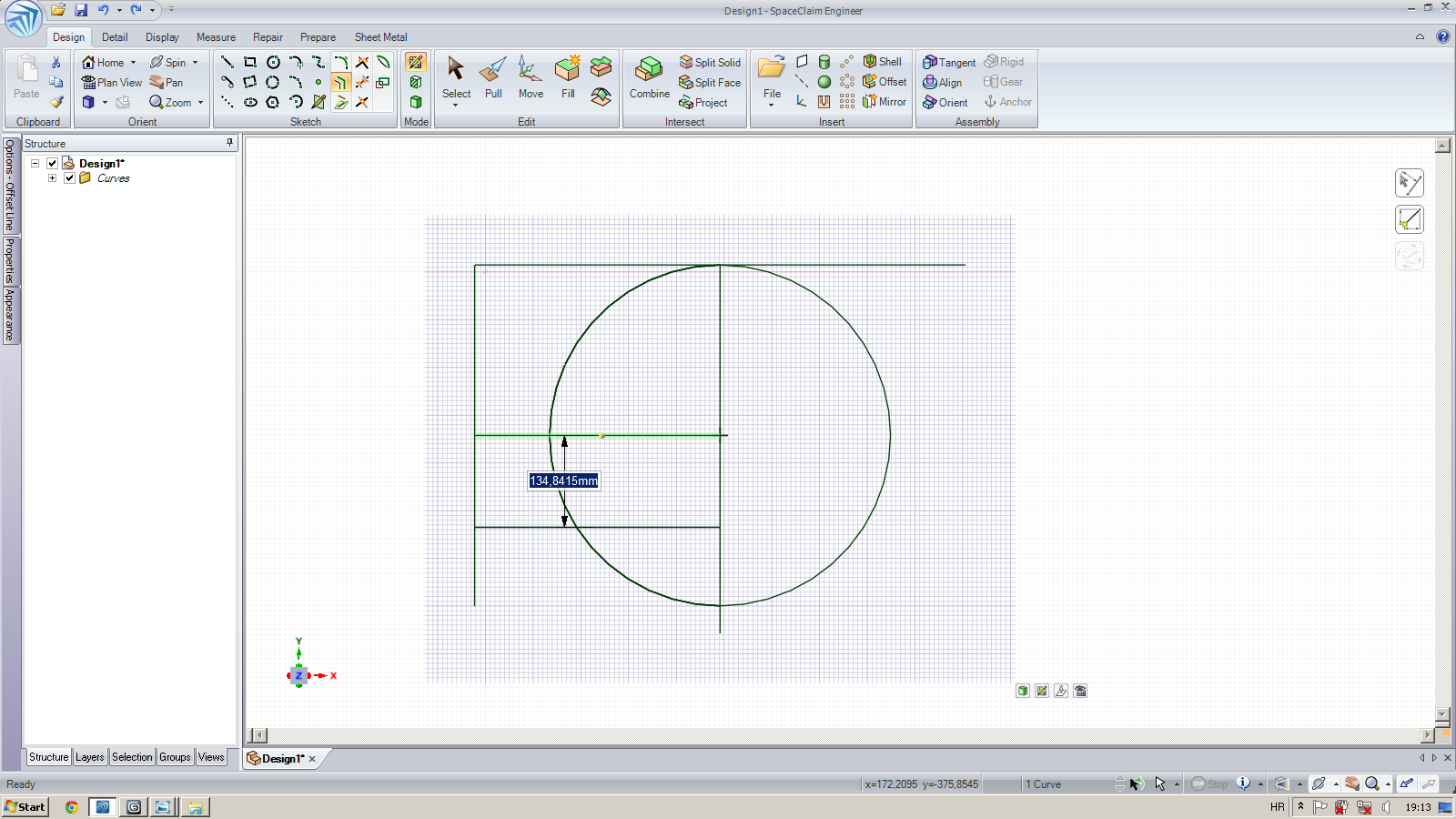Apply the Align assembly condition

pyautogui.click(x=942, y=82)
